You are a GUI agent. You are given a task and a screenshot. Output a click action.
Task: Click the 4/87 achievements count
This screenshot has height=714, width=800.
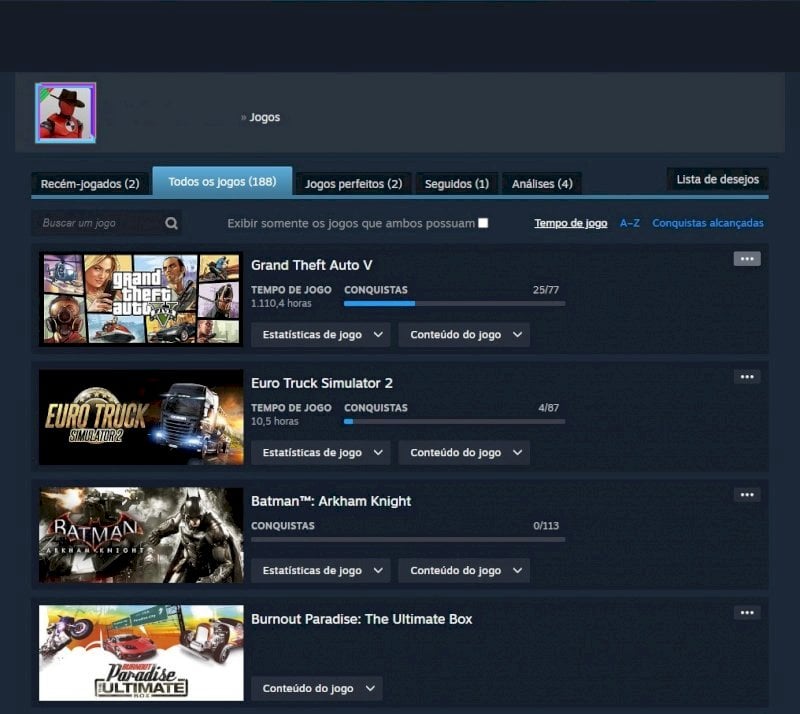point(548,408)
